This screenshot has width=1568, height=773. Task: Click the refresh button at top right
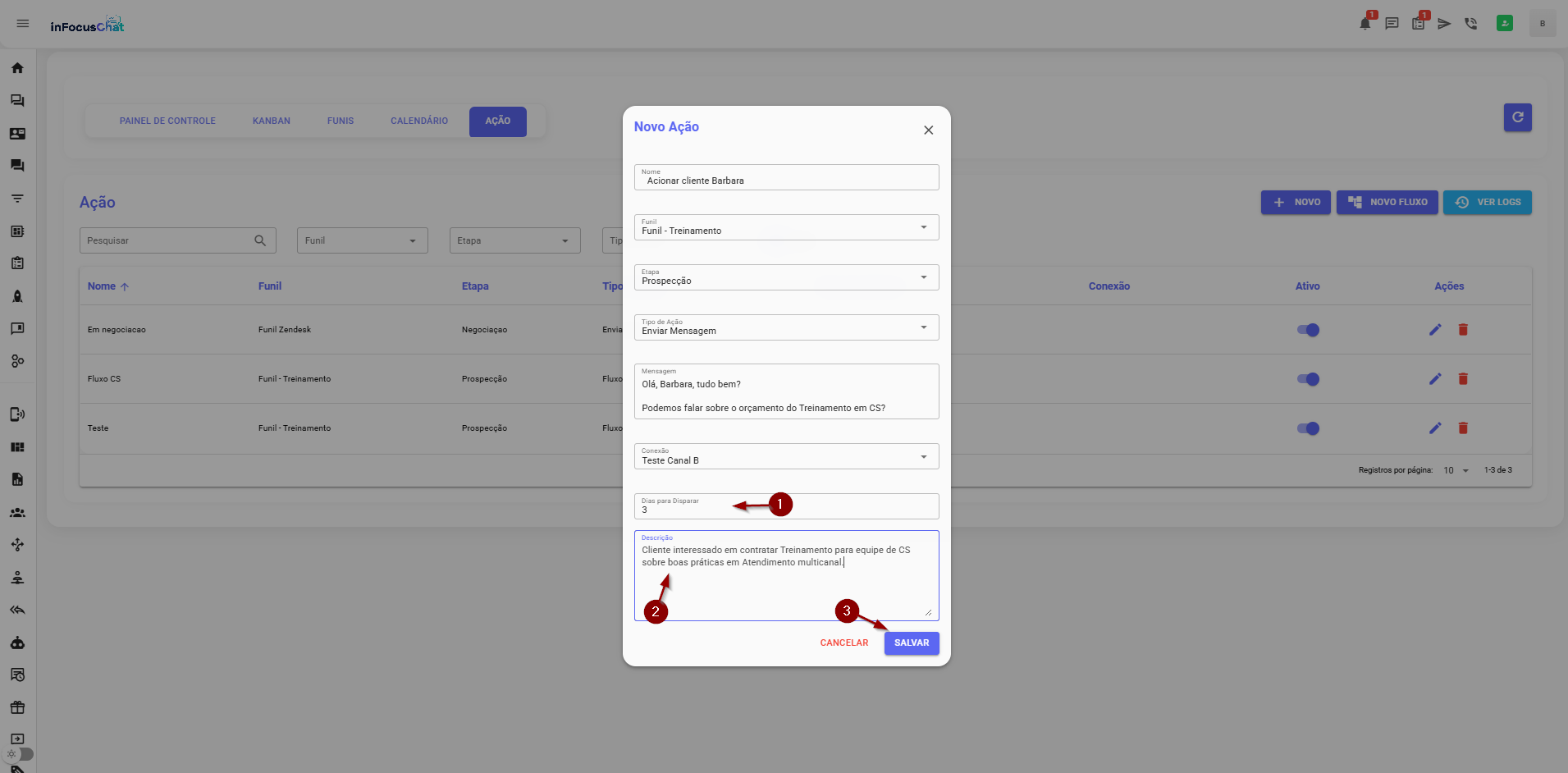click(1517, 117)
